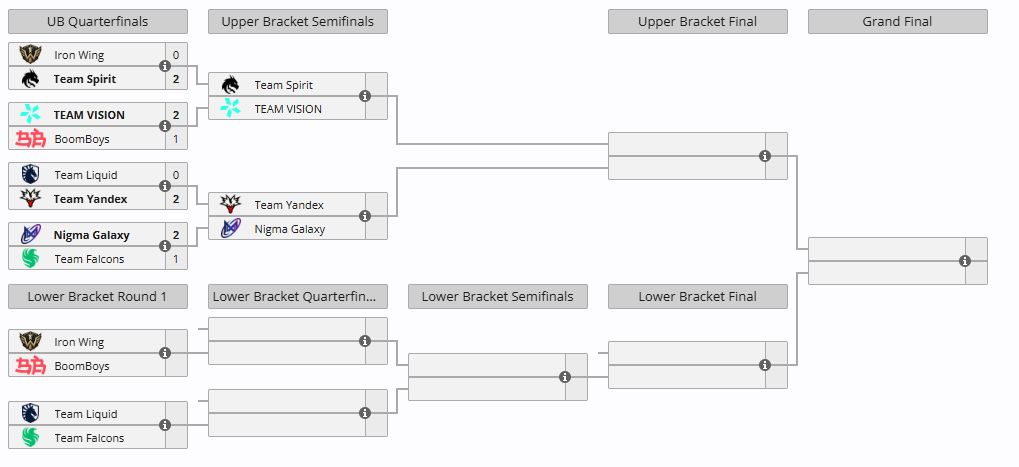Open the Lower Bracket Final info icon
1019x467 pixels.
pyautogui.click(x=765, y=365)
